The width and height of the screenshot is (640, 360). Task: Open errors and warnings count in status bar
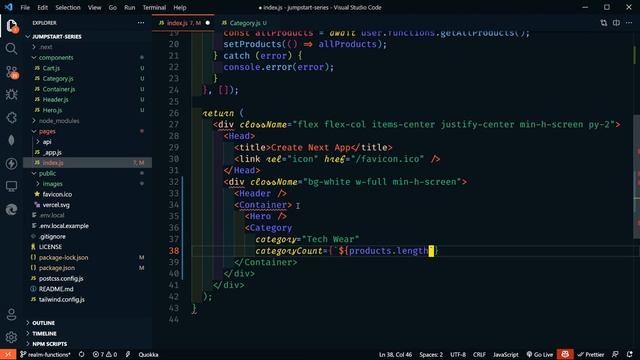coord(105,354)
